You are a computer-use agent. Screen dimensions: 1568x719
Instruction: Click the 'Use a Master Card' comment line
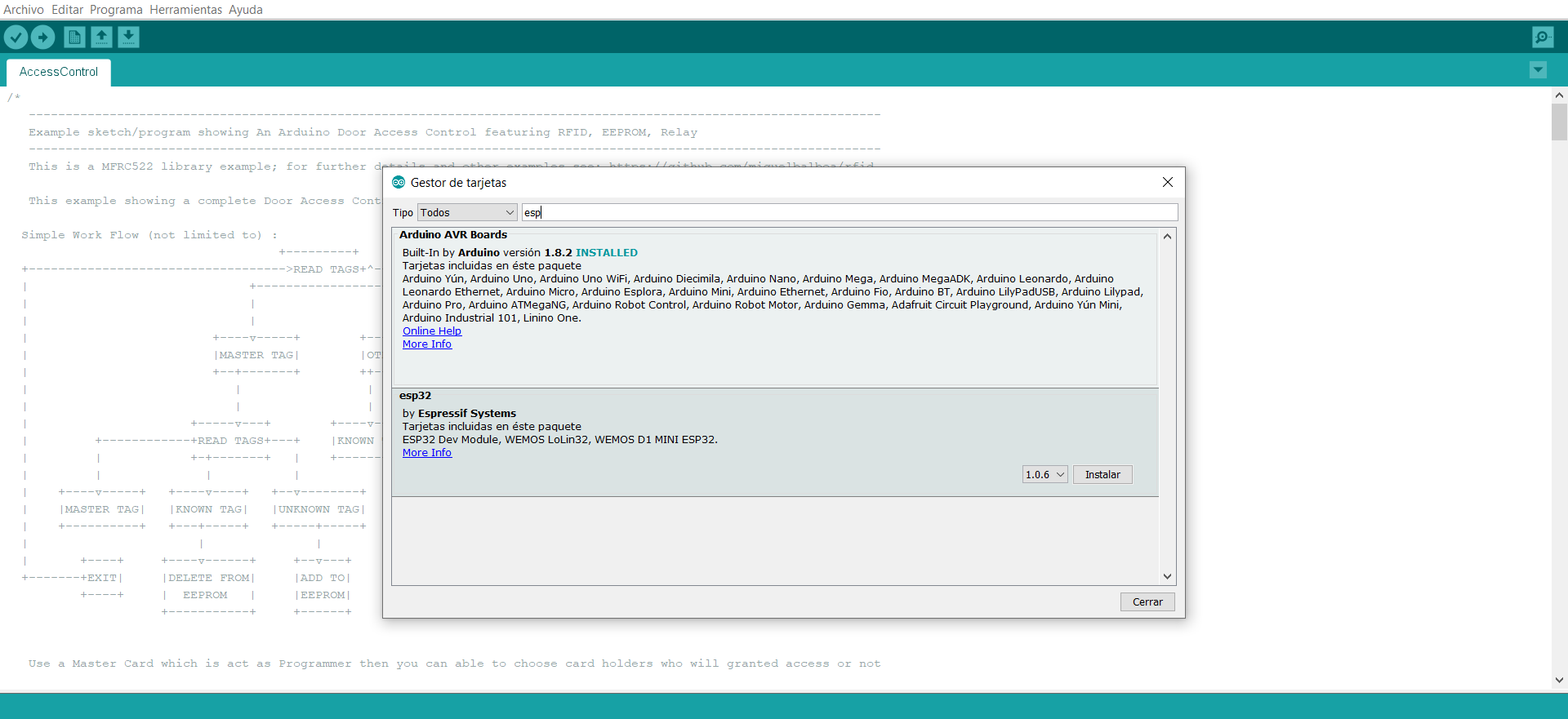tap(455, 664)
